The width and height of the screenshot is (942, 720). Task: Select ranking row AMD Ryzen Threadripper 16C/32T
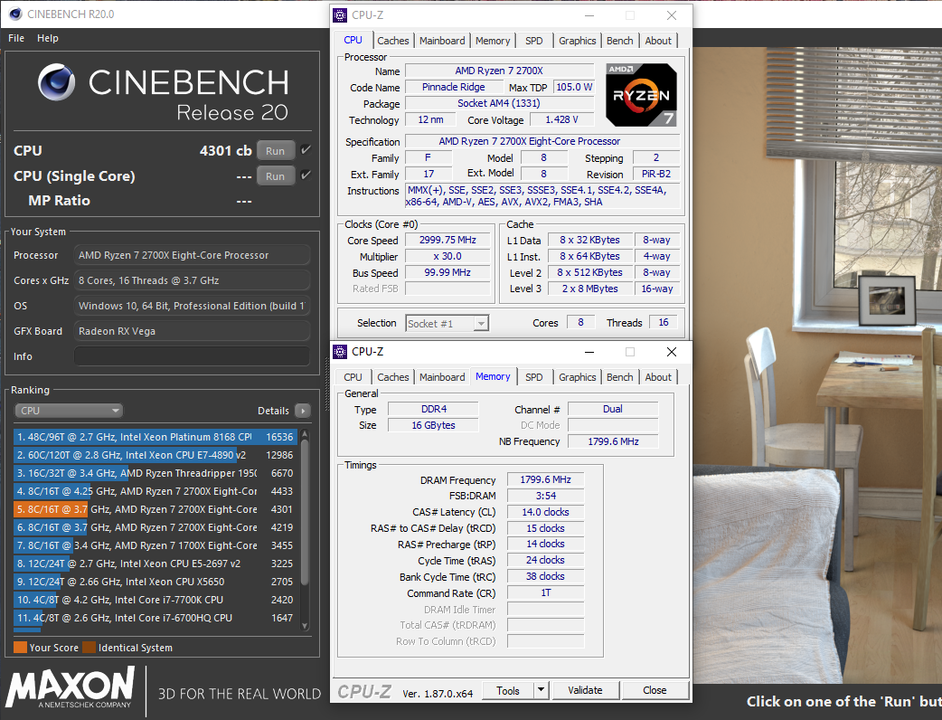coord(154,473)
